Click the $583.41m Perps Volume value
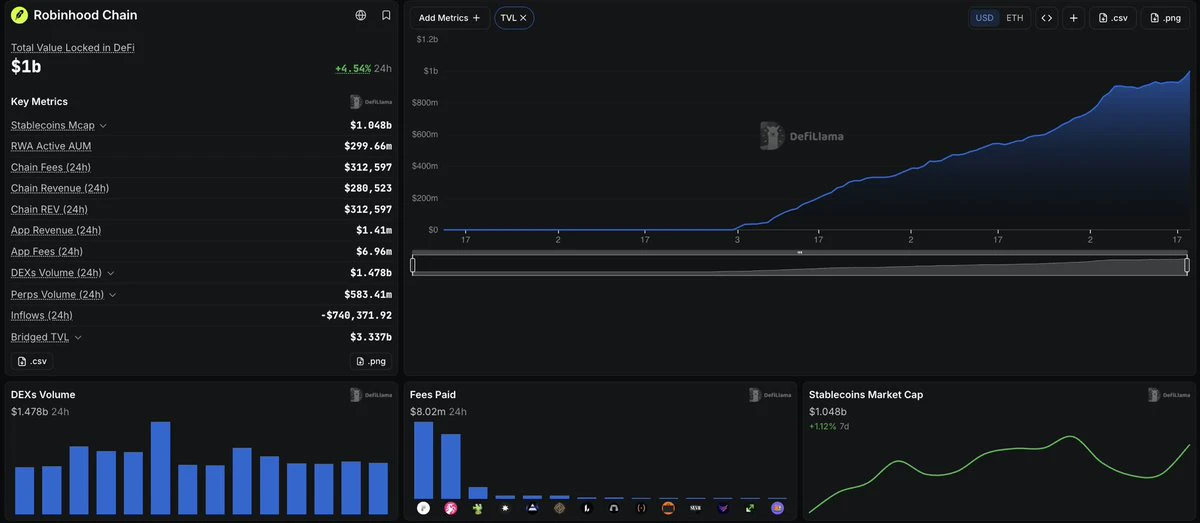Viewport: 1200px width, 523px height. tap(368, 295)
